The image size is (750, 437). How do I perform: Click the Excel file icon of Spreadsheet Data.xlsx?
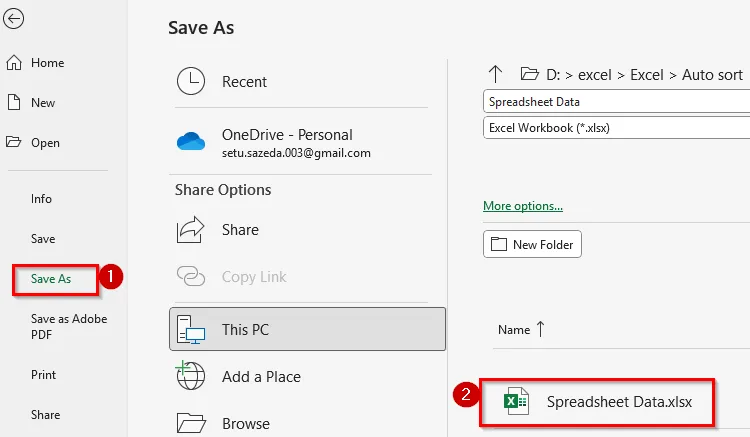pos(516,401)
